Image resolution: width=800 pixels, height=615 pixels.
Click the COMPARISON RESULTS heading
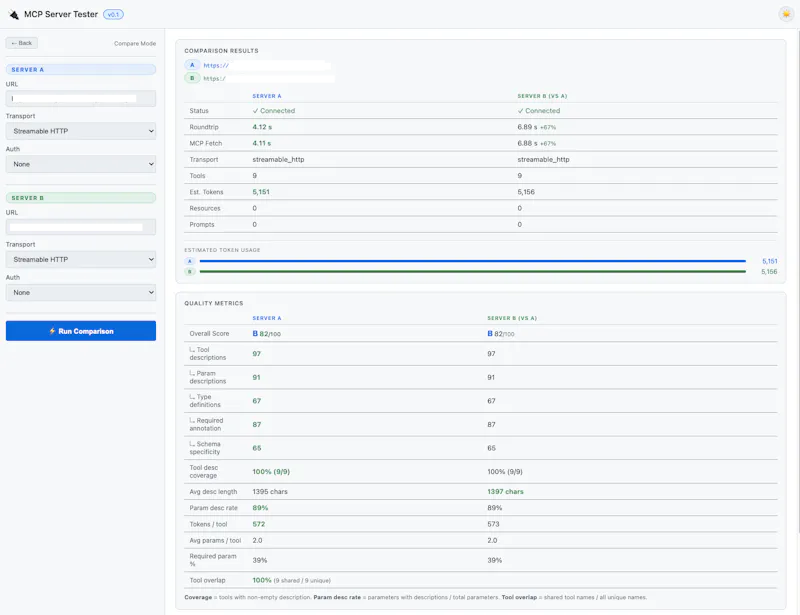pos(221,51)
